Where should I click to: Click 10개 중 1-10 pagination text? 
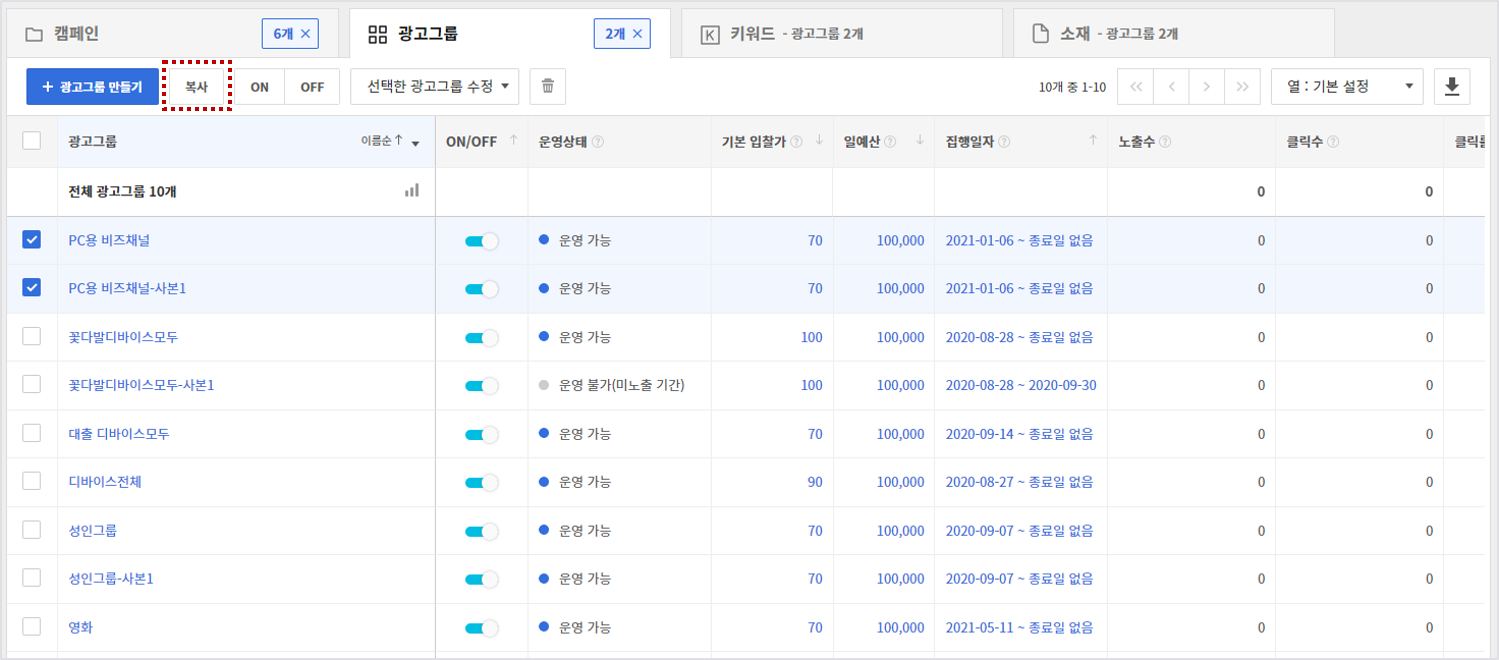[1072, 87]
